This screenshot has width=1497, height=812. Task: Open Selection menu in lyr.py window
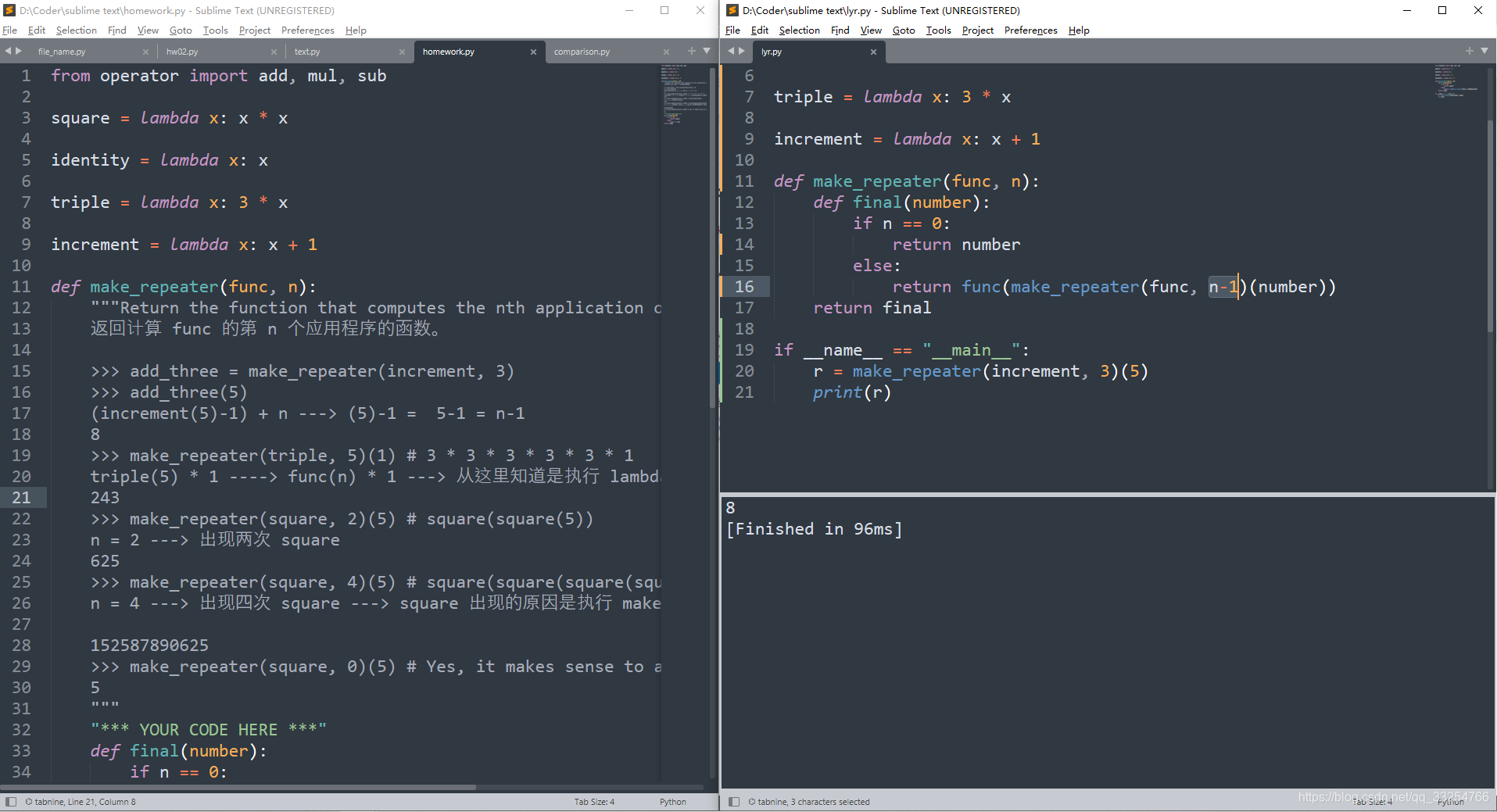799,30
